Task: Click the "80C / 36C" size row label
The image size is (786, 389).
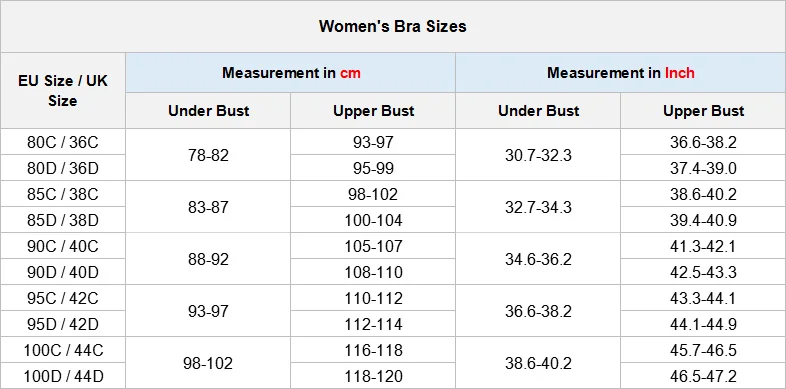Action: coord(63,142)
